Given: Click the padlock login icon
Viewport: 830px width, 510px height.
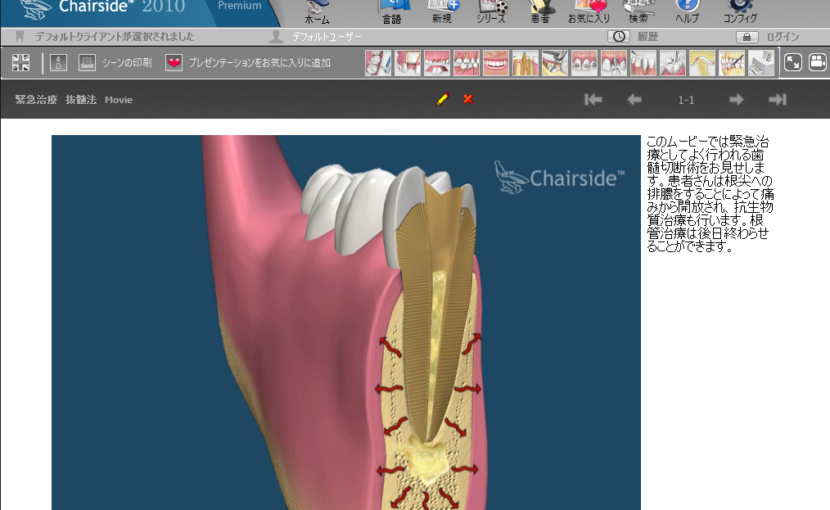Looking at the screenshot, I should tap(747, 37).
